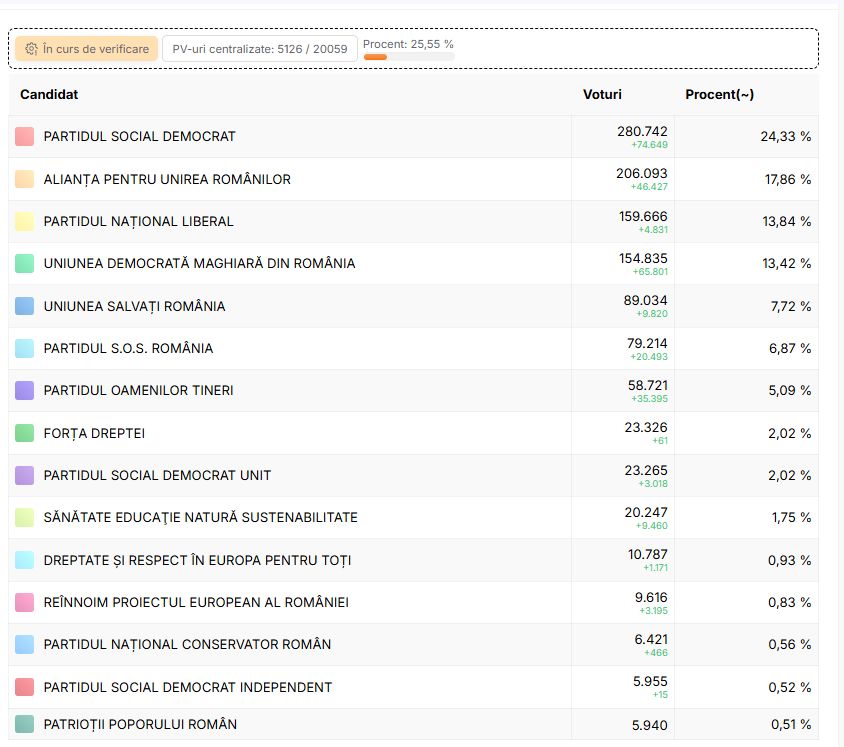Click the Forța Dreptei green swatch
Image resolution: width=844 pixels, height=747 pixels.
(x=25, y=433)
